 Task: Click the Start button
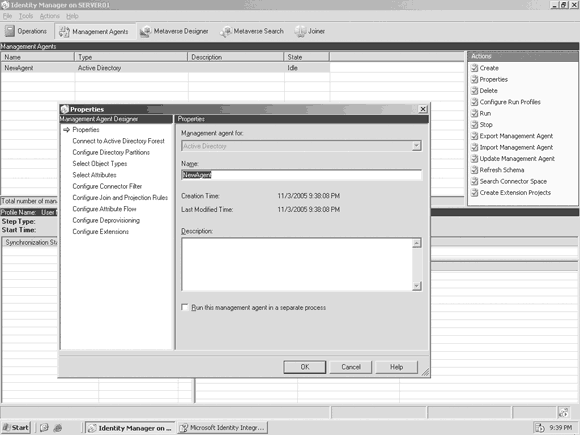[16, 428]
